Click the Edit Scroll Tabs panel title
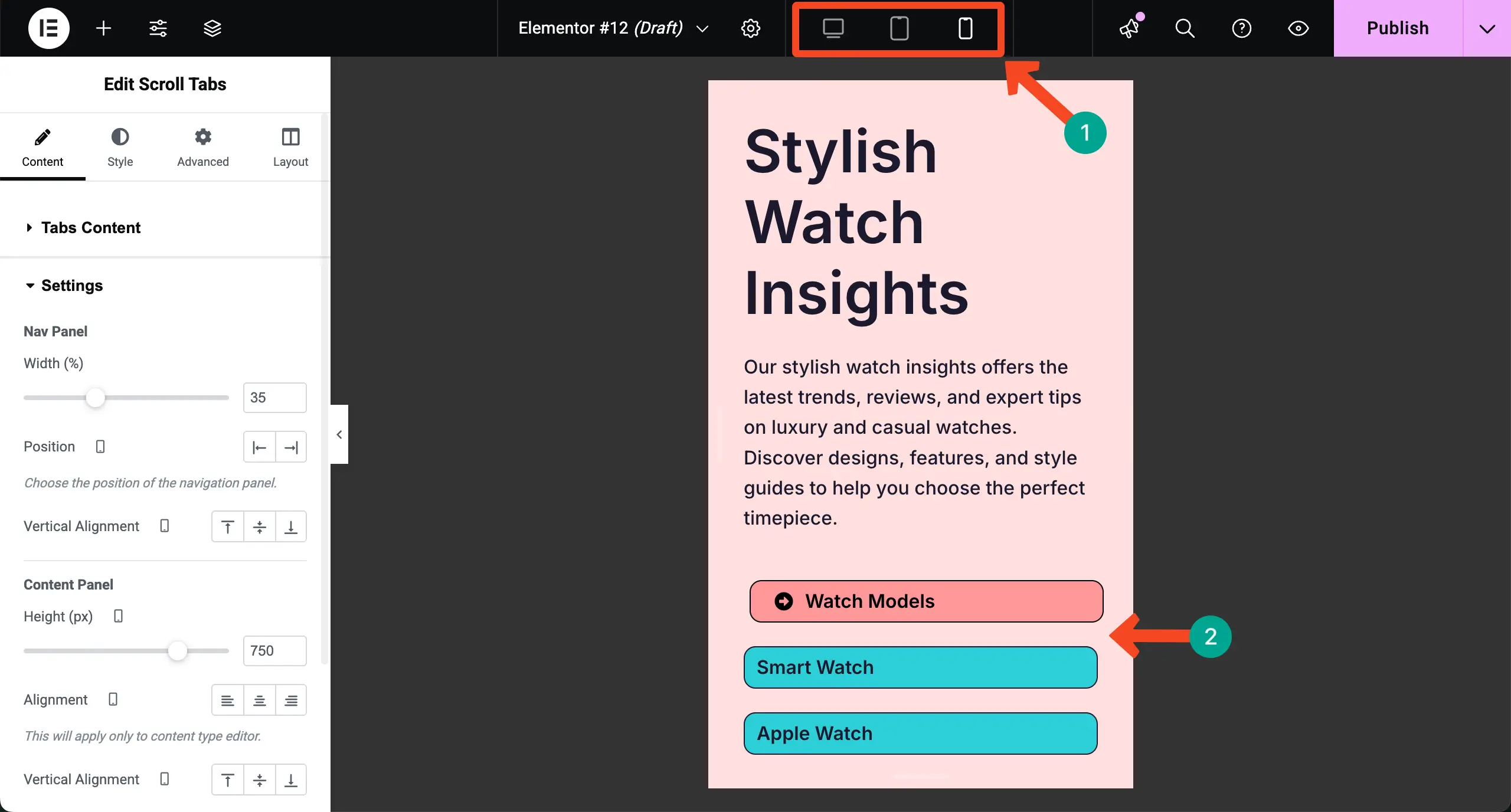Screen dimensions: 1511x812 click(165, 84)
